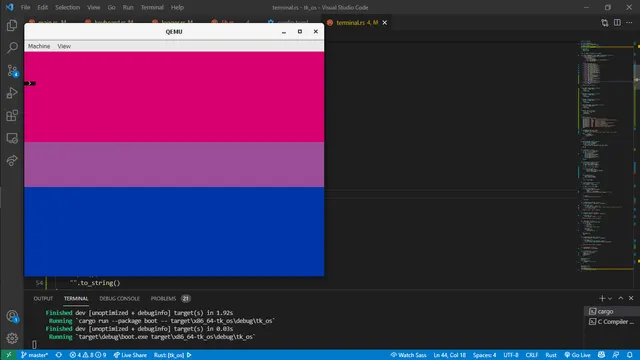This screenshot has height=360, width=640.
Task: Open the Extensions view
Action: click(x=12, y=116)
